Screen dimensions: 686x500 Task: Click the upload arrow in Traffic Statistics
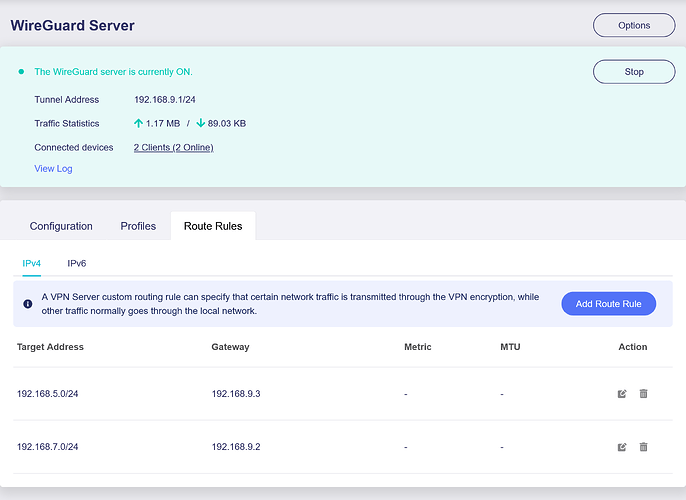(x=138, y=123)
